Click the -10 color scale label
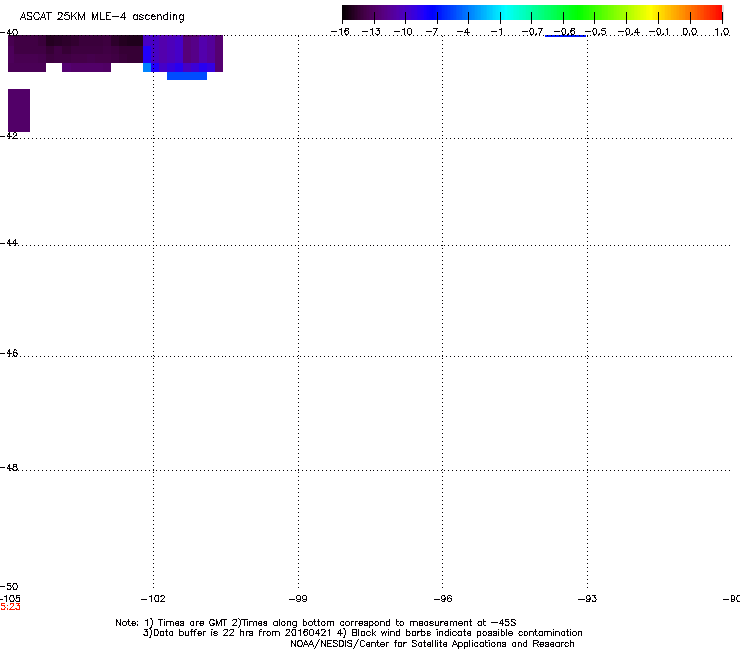Screen dimensions: 740x650 403,32
